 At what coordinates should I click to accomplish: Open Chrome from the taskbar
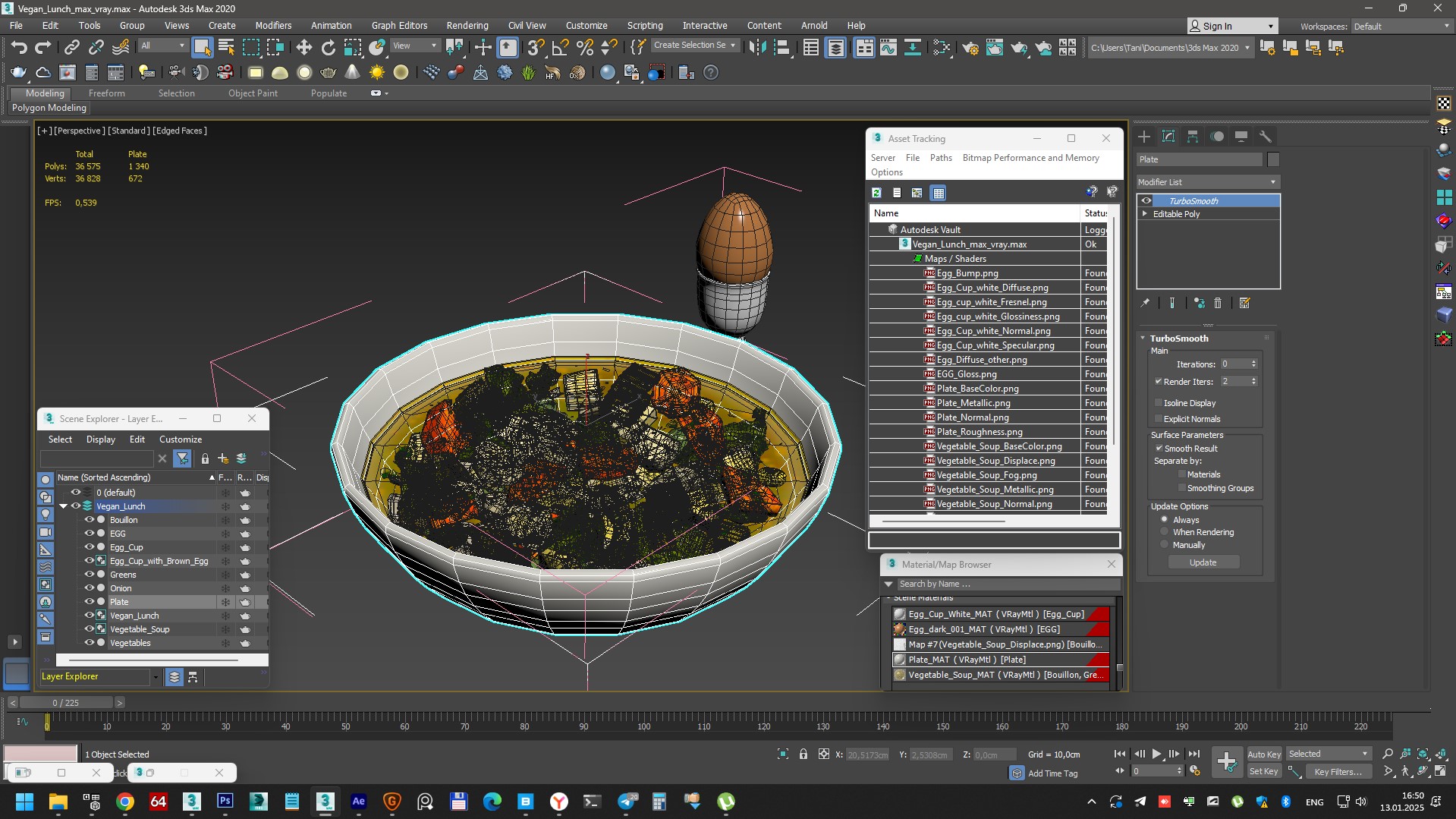coord(125,802)
